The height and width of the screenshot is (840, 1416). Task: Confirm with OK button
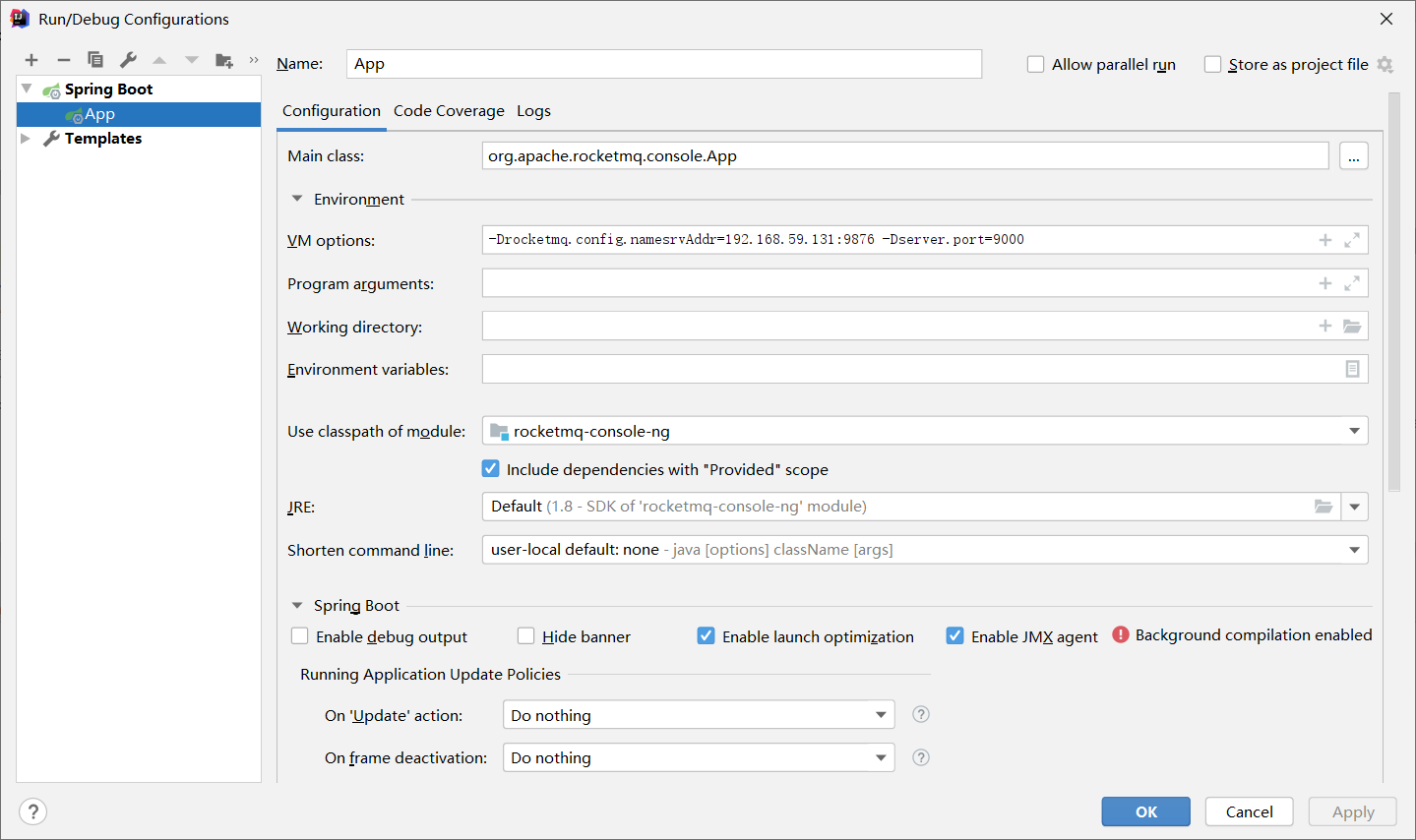1146,811
